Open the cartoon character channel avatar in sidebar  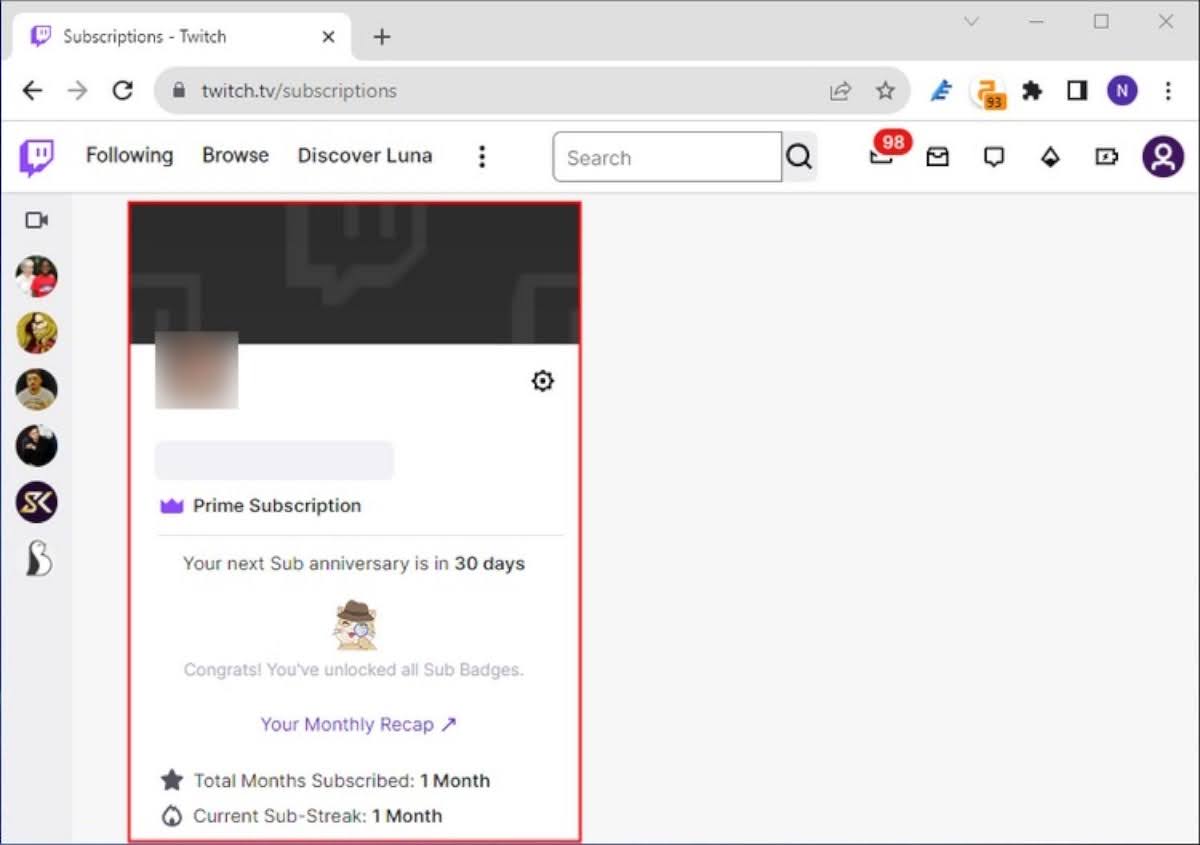coord(37,333)
